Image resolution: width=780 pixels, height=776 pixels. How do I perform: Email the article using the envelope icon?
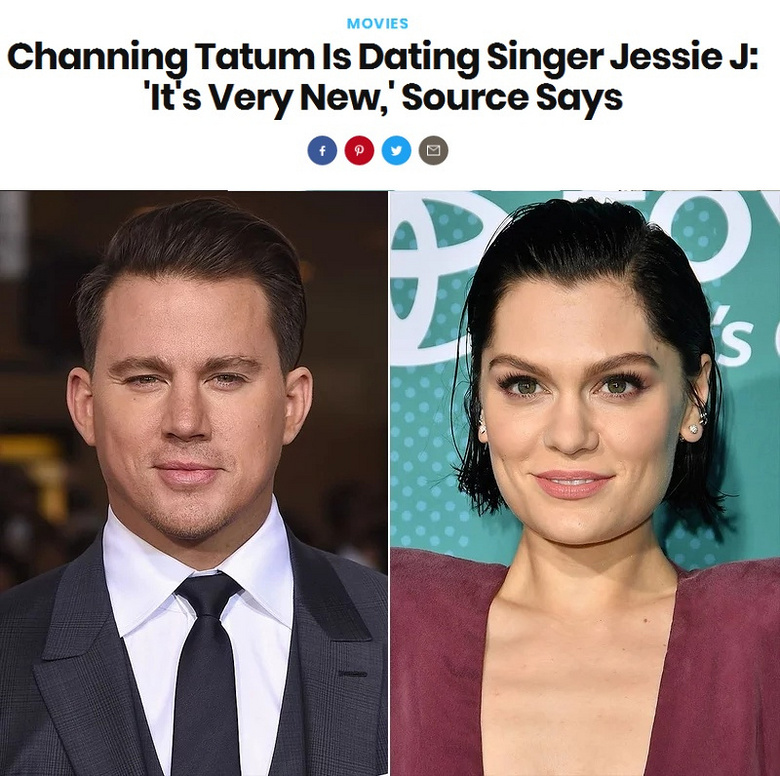(x=433, y=150)
